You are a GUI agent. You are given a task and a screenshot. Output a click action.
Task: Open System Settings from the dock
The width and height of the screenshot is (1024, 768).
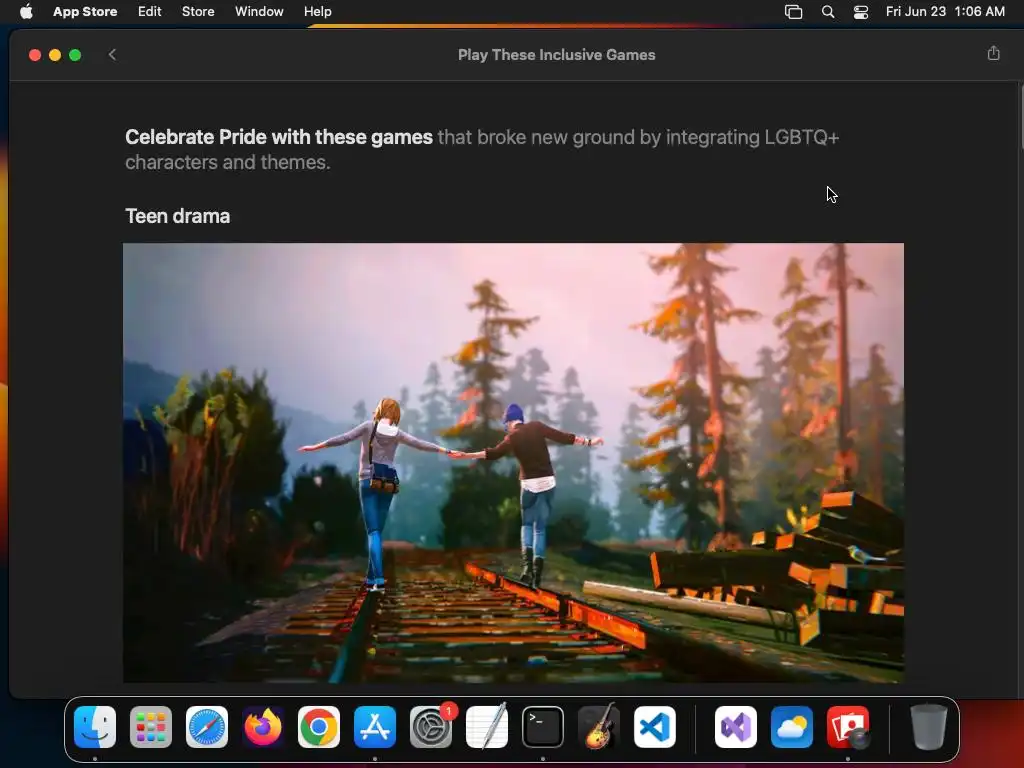[x=431, y=727]
